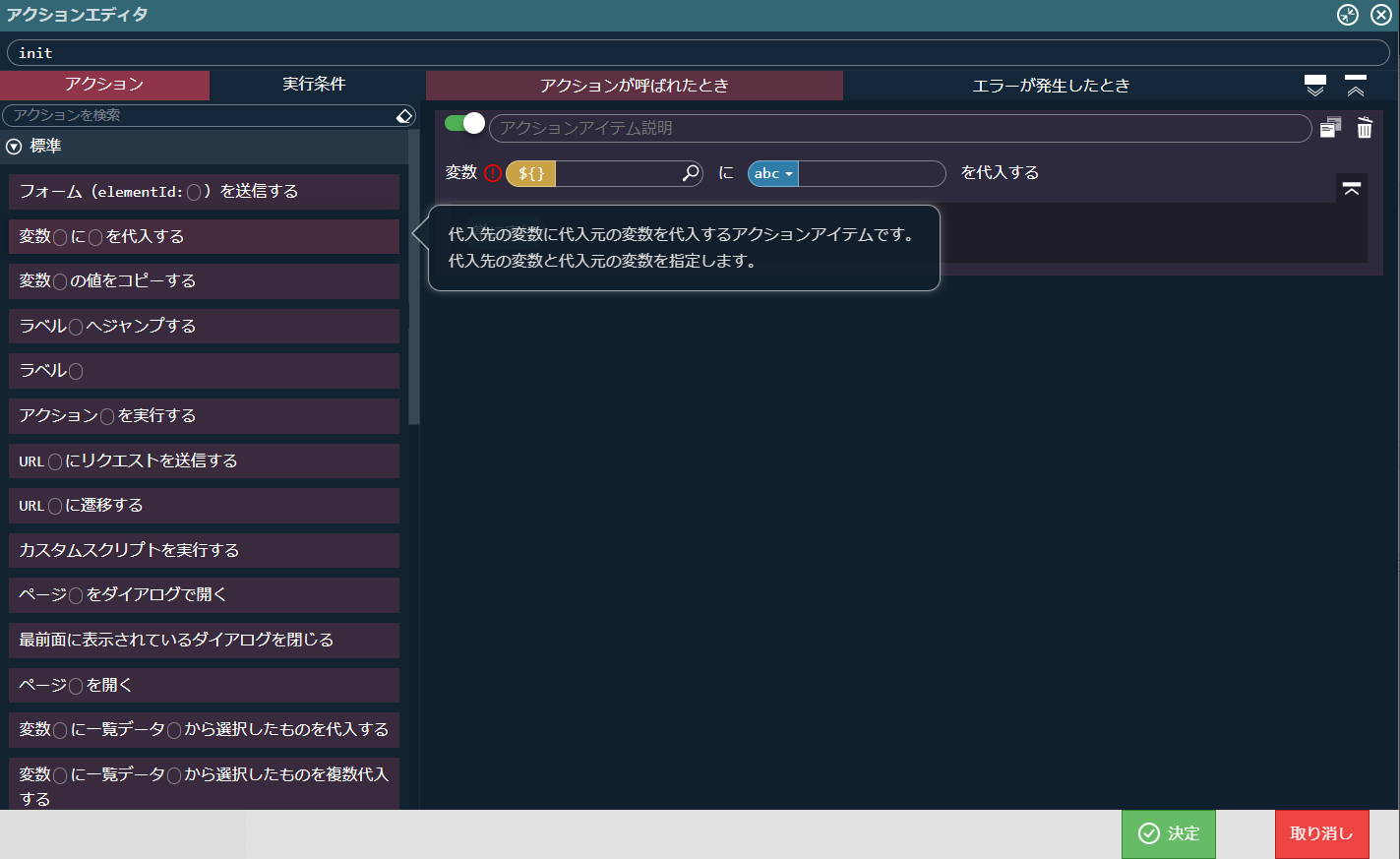Add 変数に一覧データから選択したものを代入する action

(x=204, y=730)
